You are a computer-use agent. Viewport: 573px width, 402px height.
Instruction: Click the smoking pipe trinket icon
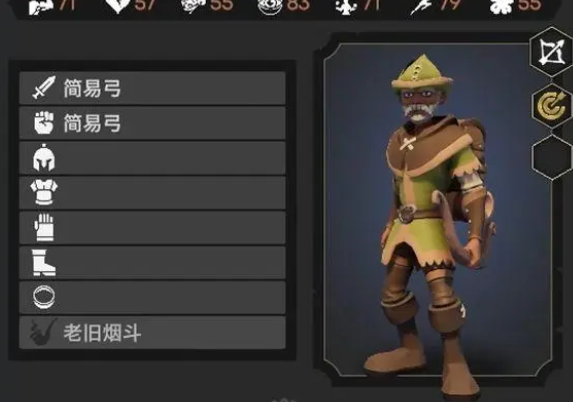[43, 332]
